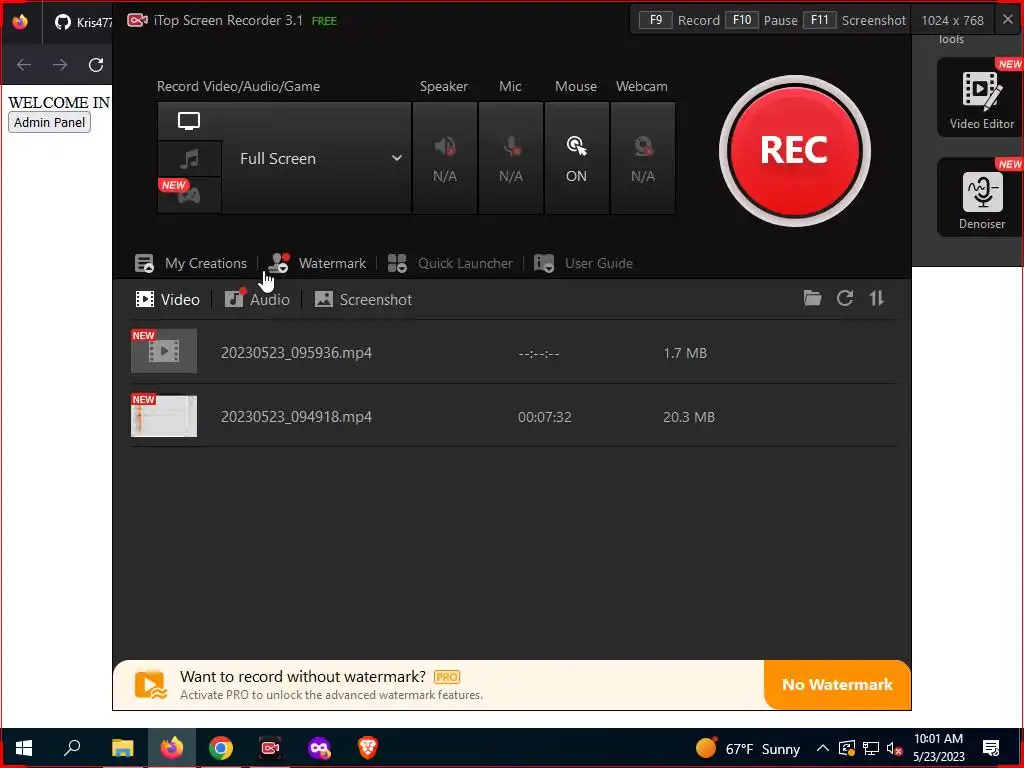The image size is (1024, 768).
Task: Click the 1.7 MB file size
Action: pyautogui.click(x=685, y=353)
